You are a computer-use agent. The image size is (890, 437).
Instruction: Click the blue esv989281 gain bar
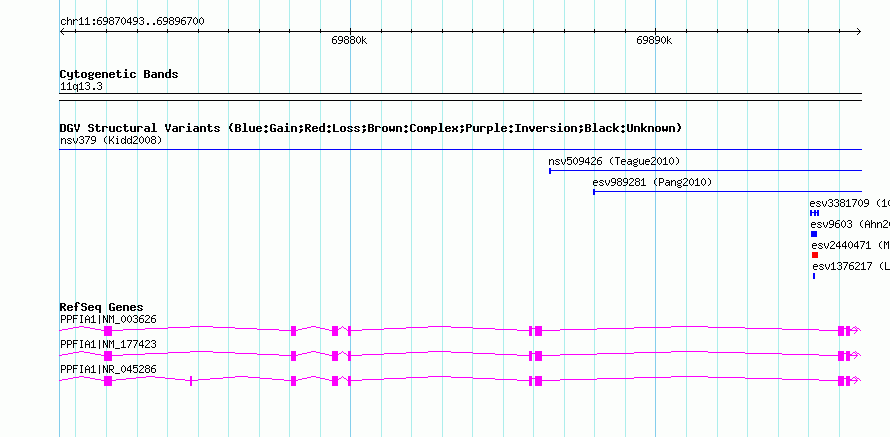point(728,192)
